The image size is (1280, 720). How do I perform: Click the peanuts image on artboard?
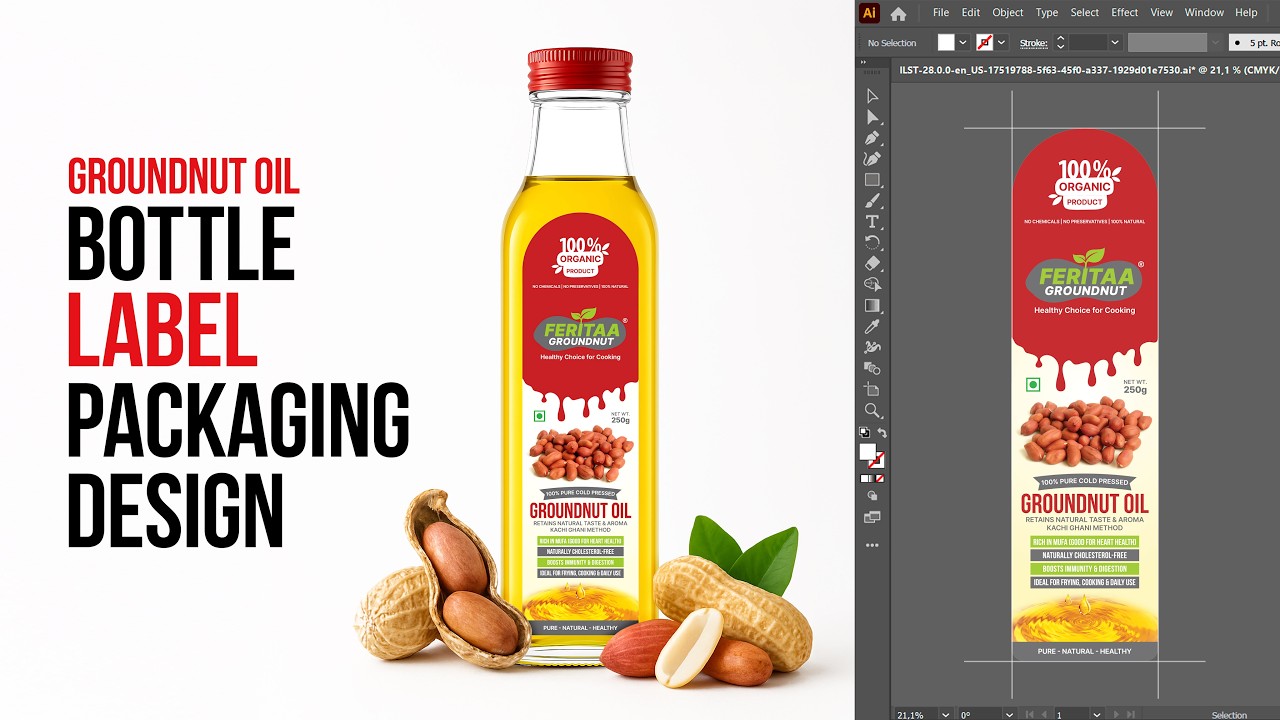[1083, 432]
